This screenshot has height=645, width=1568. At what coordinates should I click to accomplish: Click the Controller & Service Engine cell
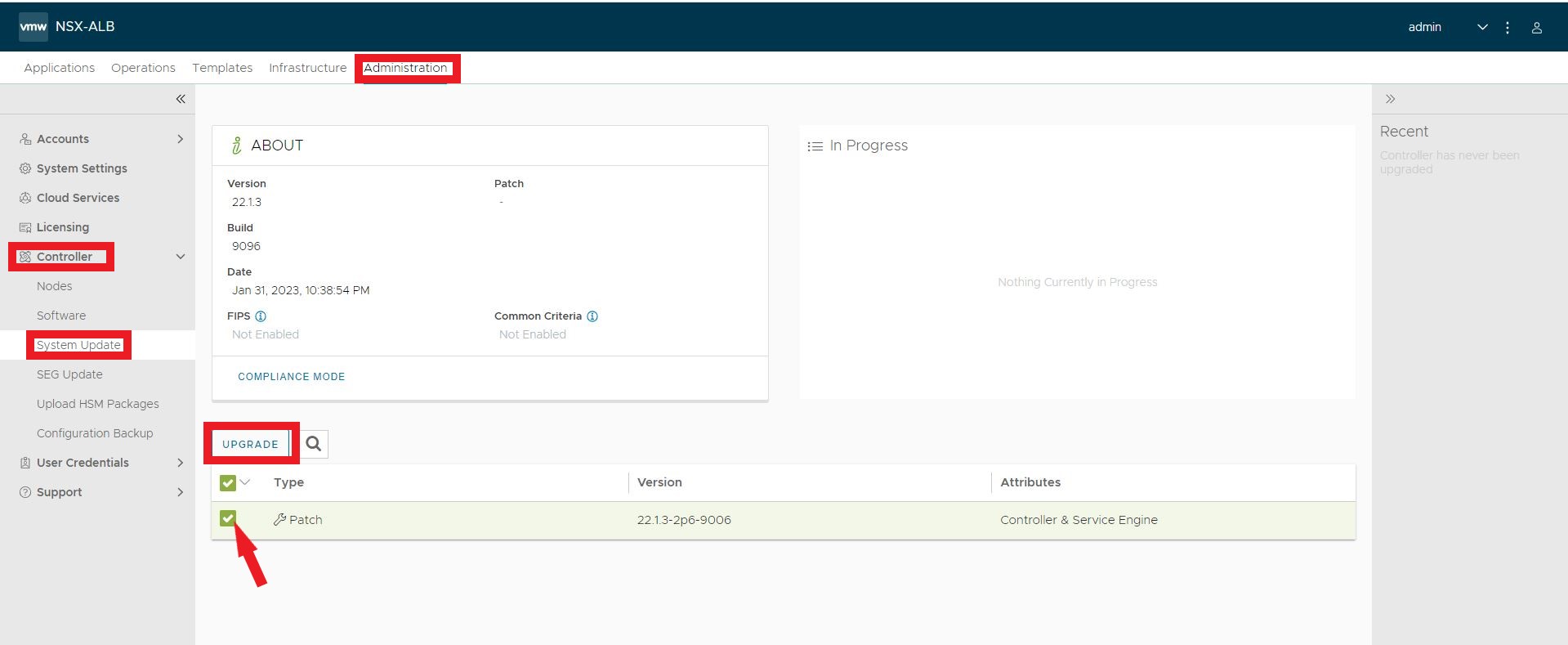(1079, 520)
